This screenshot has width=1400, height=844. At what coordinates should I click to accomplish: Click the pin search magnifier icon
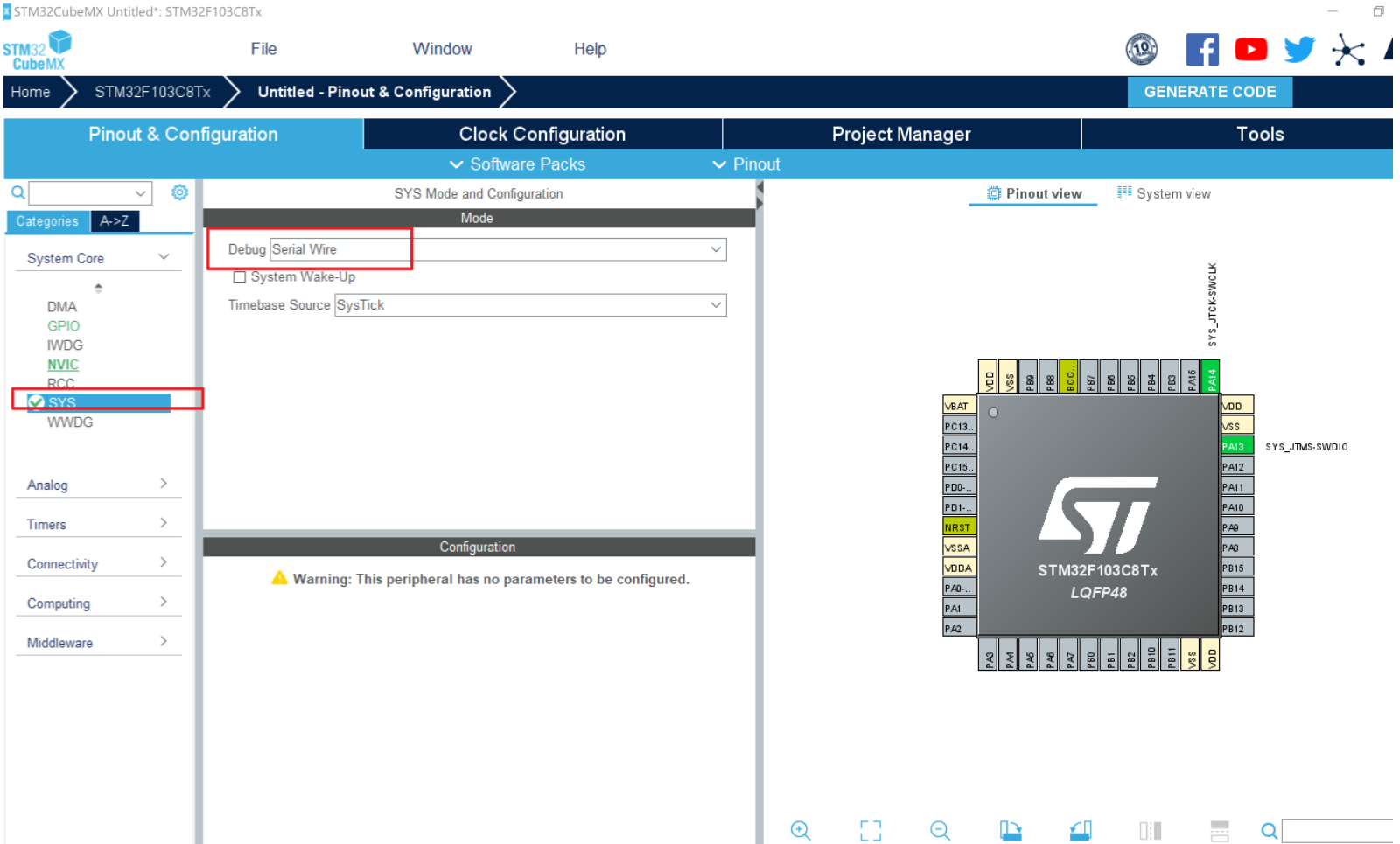point(1269,830)
